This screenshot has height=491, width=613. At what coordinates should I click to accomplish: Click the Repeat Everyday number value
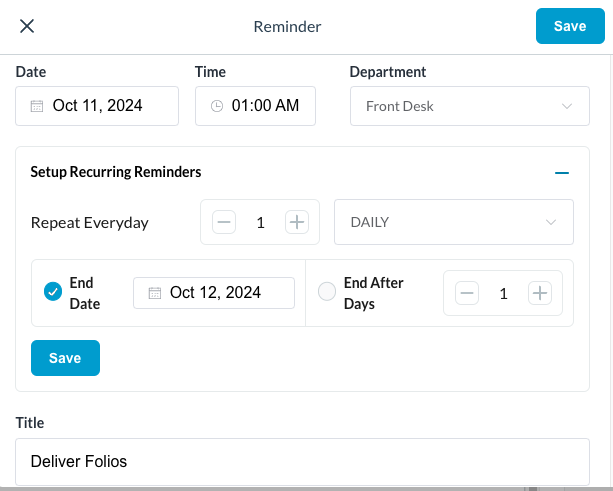tap(260, 222)
